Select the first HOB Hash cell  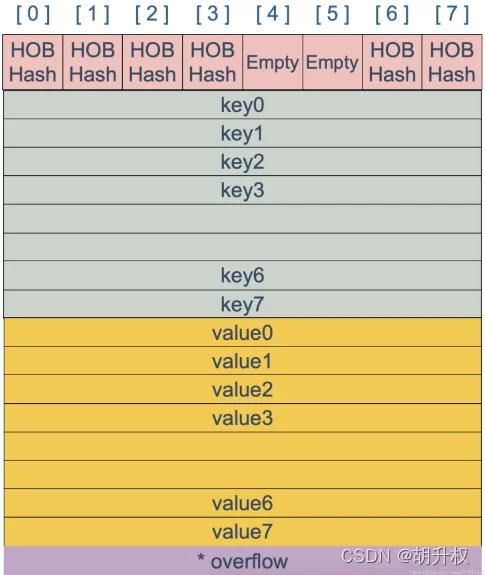[33, 62]
